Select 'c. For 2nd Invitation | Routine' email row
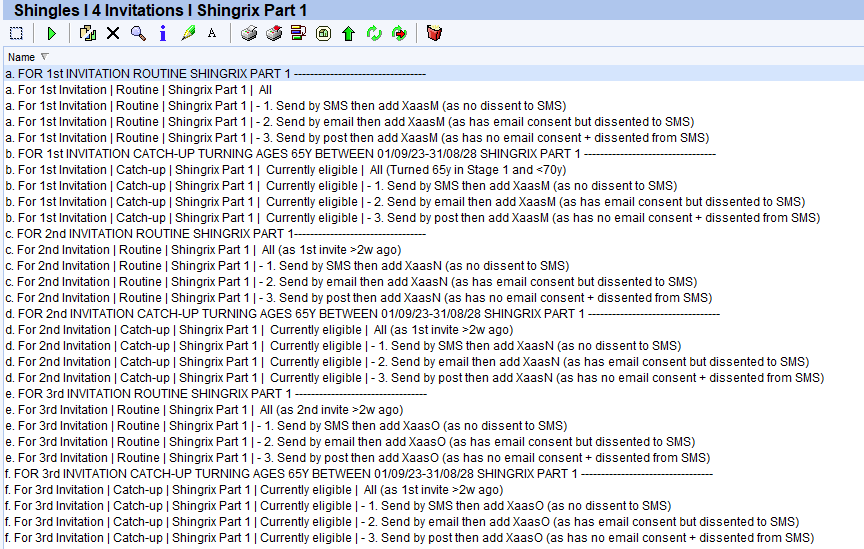The image size is (864, 549). (434, 282)
